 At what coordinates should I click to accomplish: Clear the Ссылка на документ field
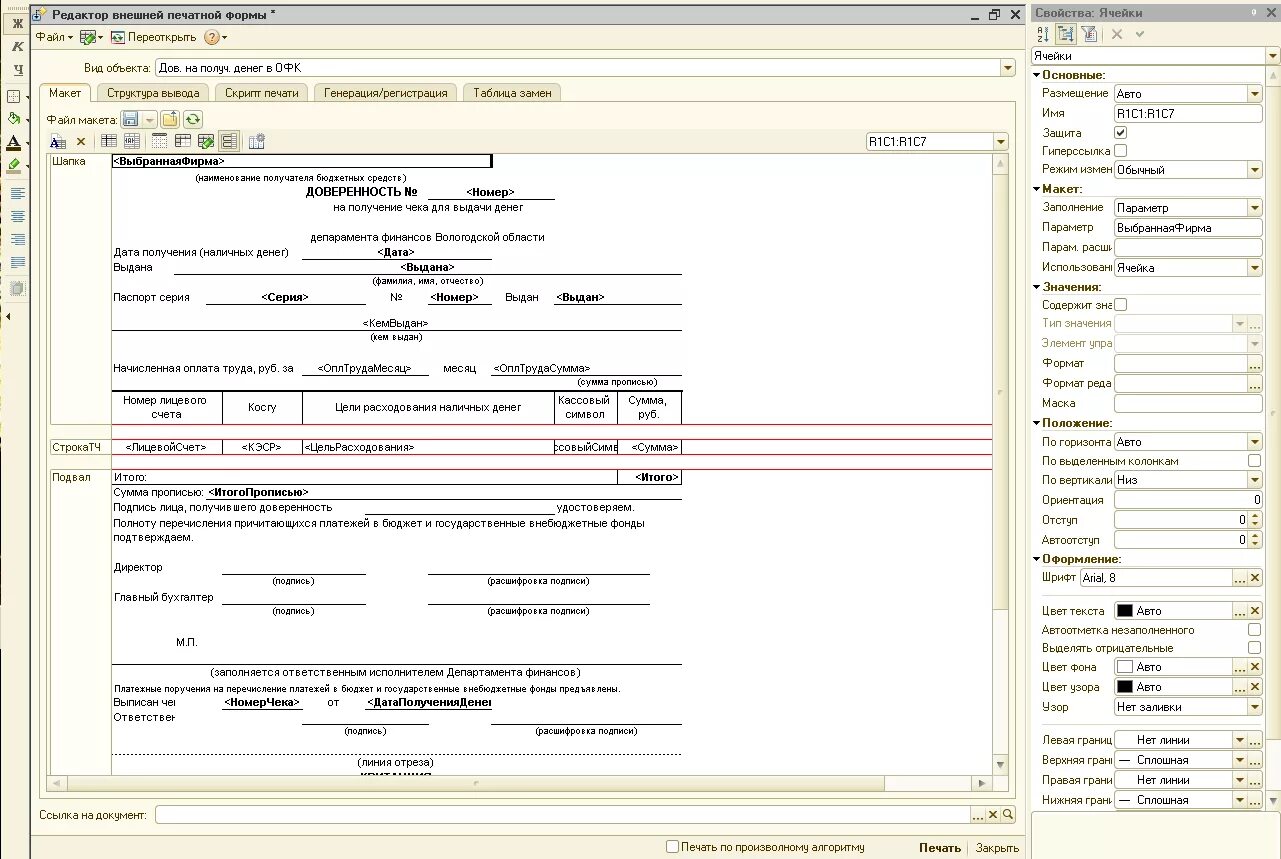[993, 815]
